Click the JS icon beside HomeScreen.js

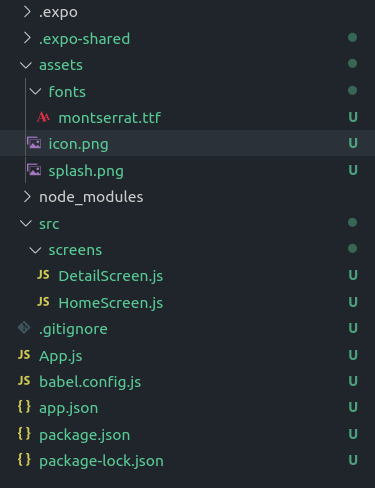43,302
